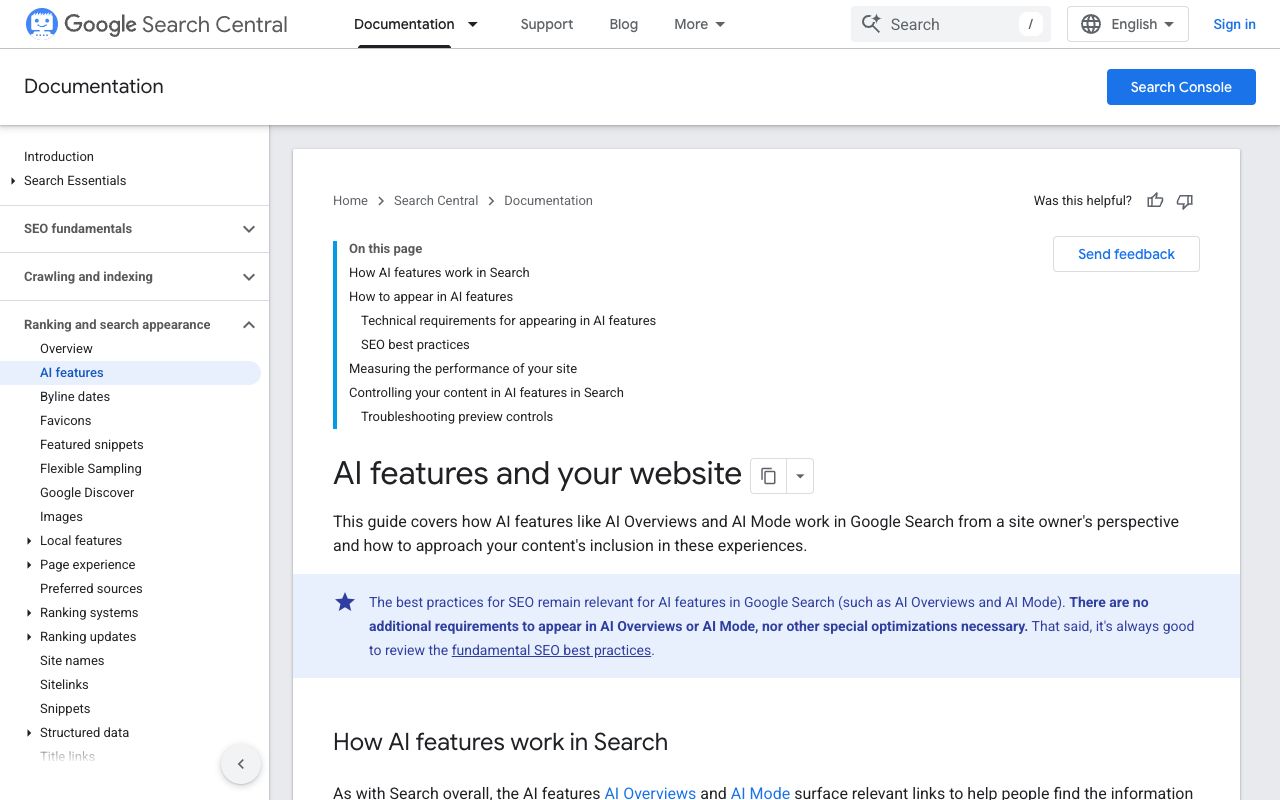Jump to Controlling your content in AI features
The image size is (1280, 800).
[x=486, y=393]
